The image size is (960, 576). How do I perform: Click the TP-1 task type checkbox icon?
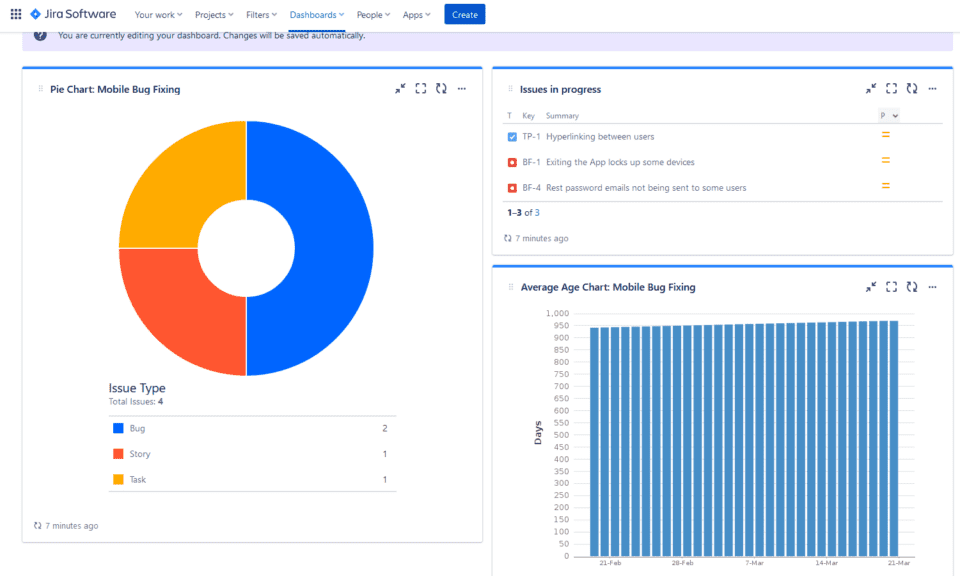[x=512, y=136]
